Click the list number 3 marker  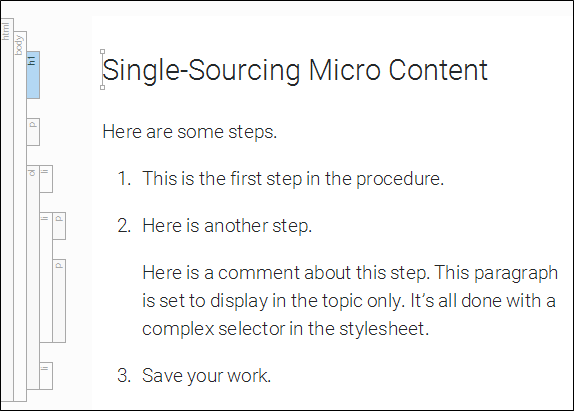124,376
